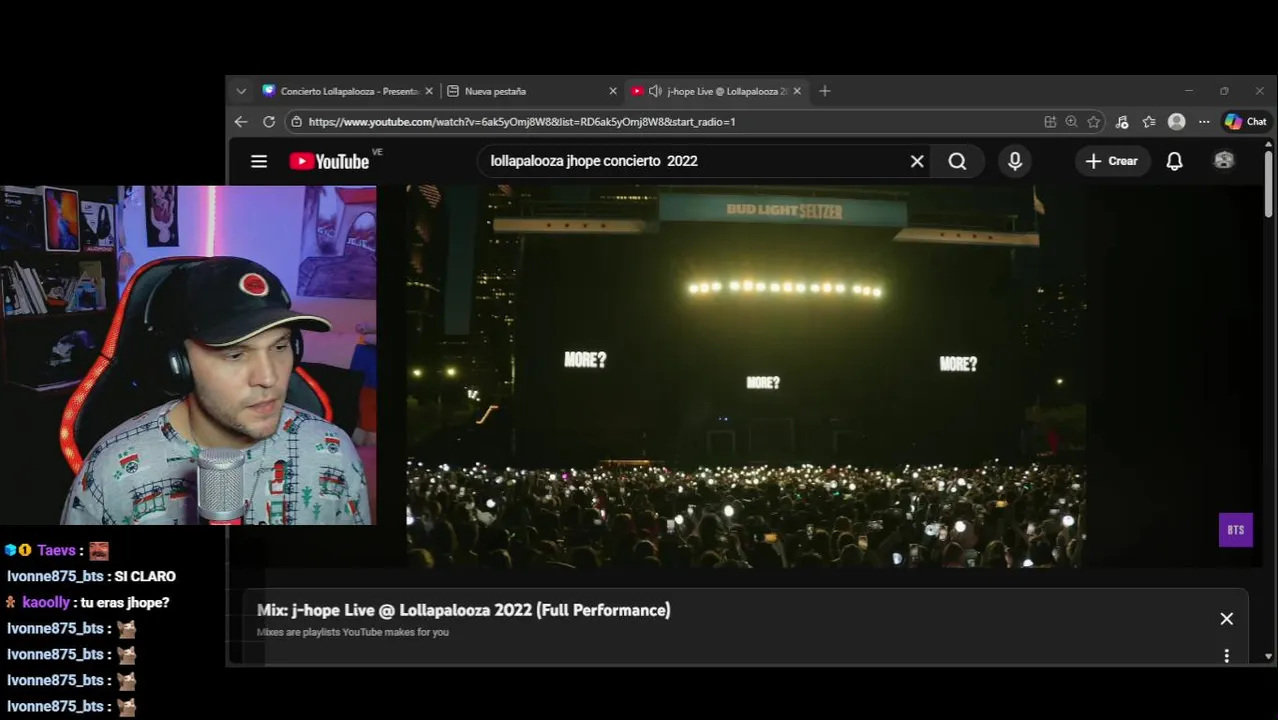
Task: Click the page vertical scrollbar thumb
Action: coord(1269,182)
